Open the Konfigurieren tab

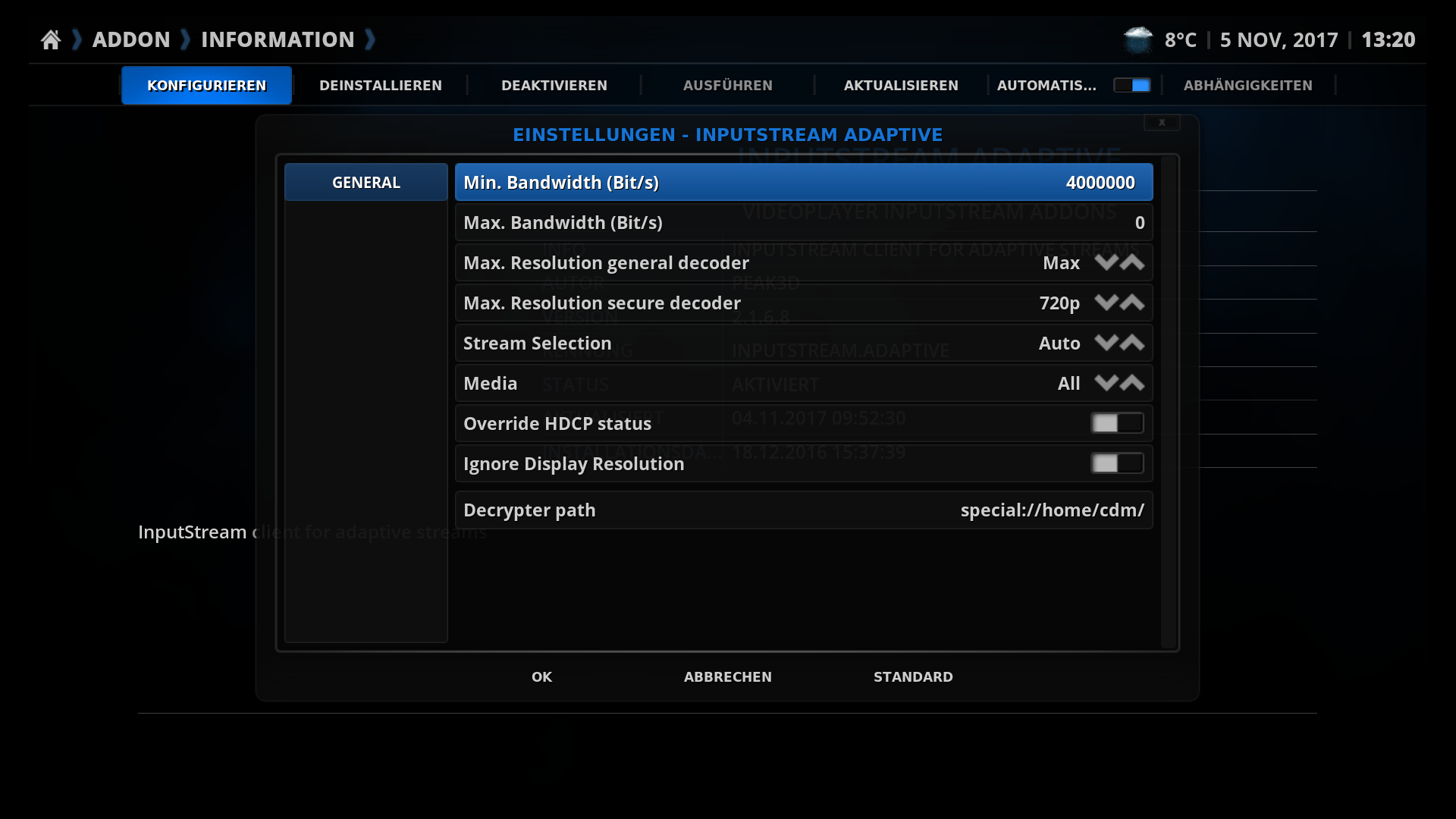point(206,85)
